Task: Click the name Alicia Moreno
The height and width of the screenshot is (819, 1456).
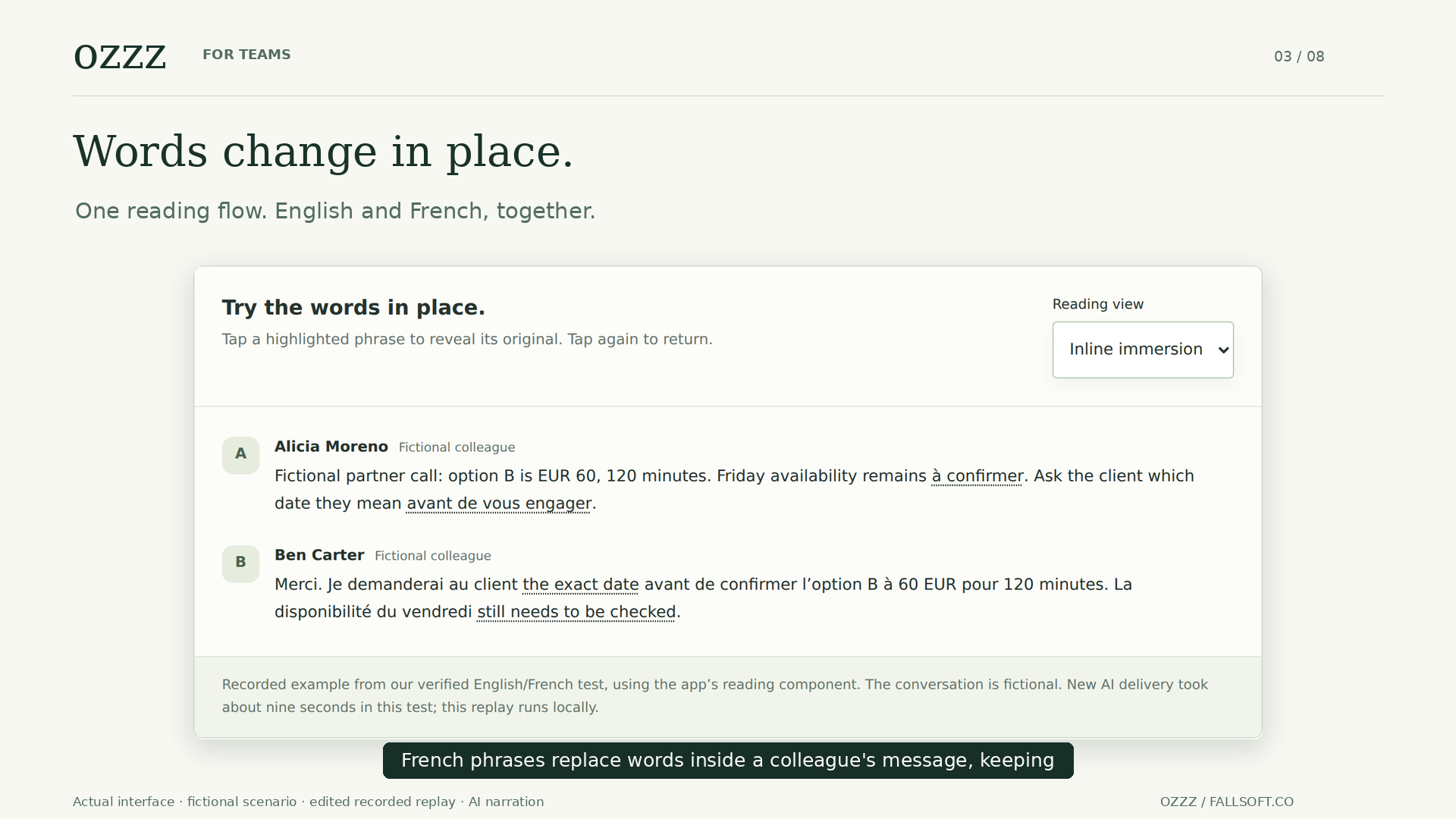Action: 331,447
